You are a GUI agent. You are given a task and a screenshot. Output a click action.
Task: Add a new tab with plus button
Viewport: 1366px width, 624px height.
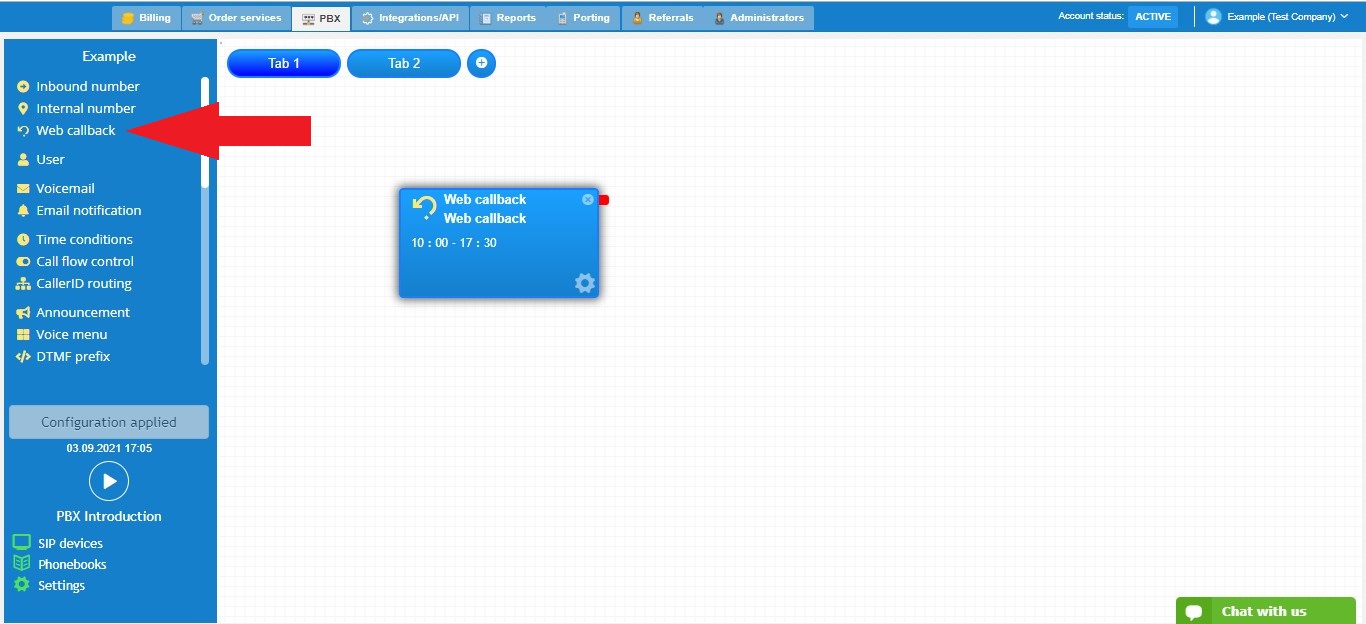click(x=481, y=63)
